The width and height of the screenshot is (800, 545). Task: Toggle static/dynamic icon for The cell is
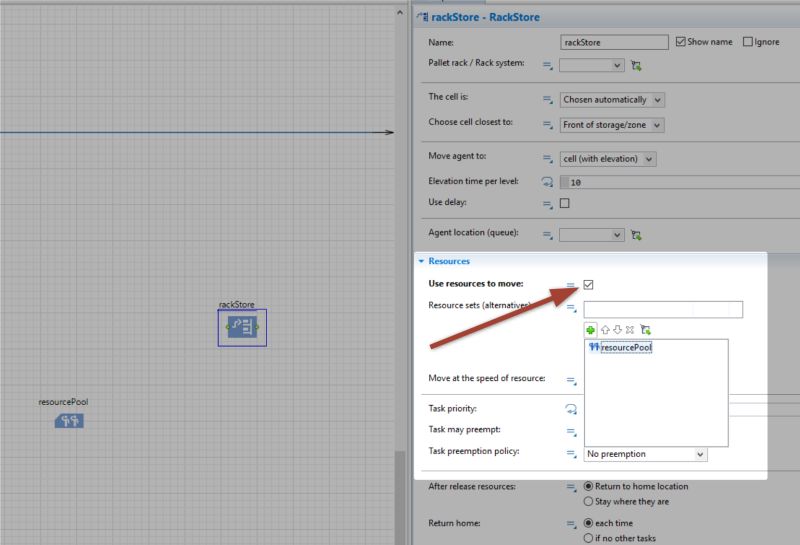tap(547, 100)
